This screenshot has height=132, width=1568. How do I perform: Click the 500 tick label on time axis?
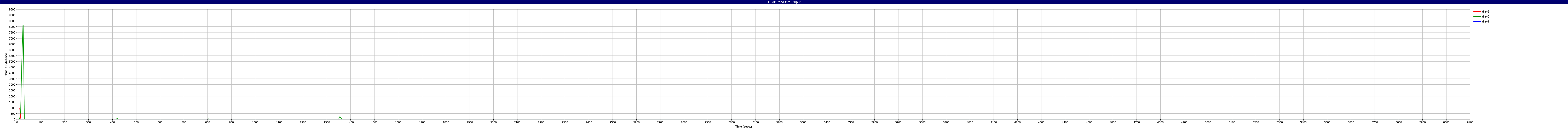136,122
